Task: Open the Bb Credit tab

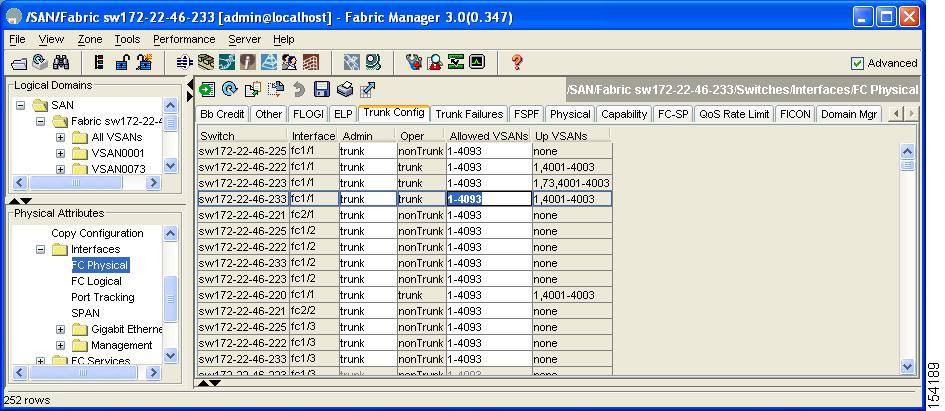Action: pyautogui.click(x=222, y=114)
